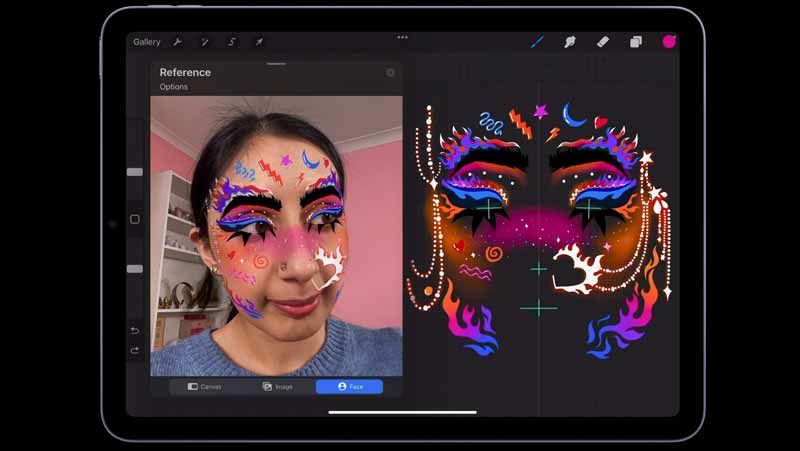Switch Reference to Image tab
This screenshot has height=451, width=800.
click(x=278, y=387)
